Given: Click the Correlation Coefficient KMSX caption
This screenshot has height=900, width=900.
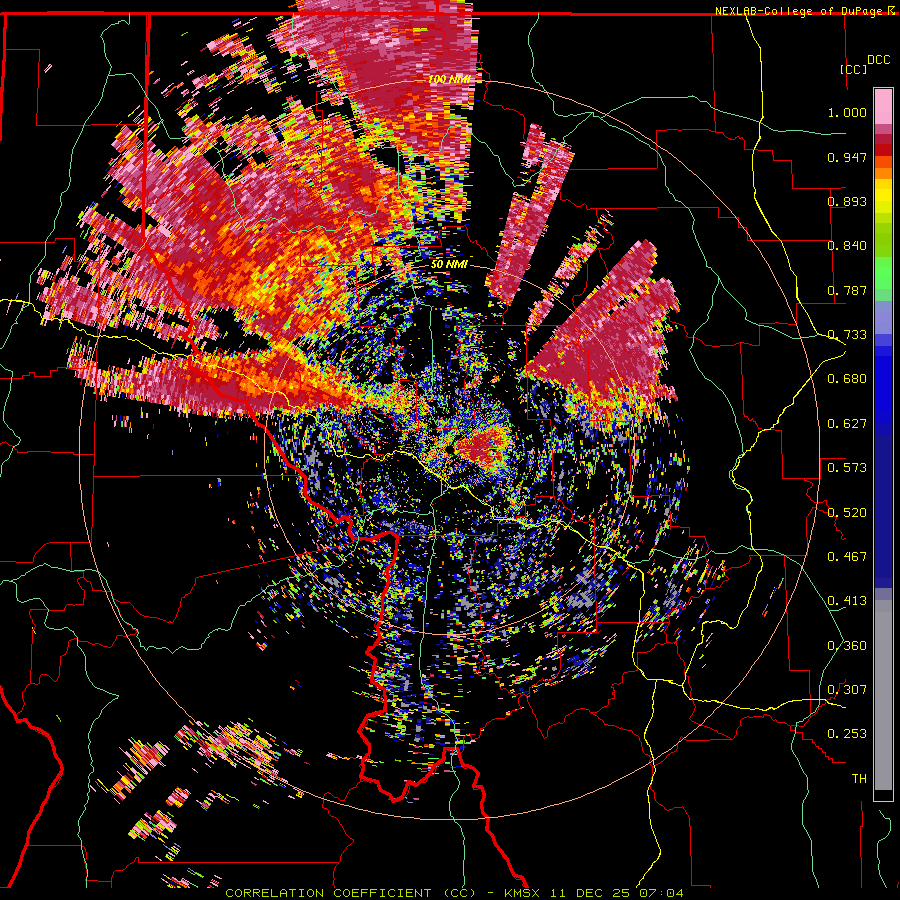Looking at the screenshot, I should [x=454, y=893].
